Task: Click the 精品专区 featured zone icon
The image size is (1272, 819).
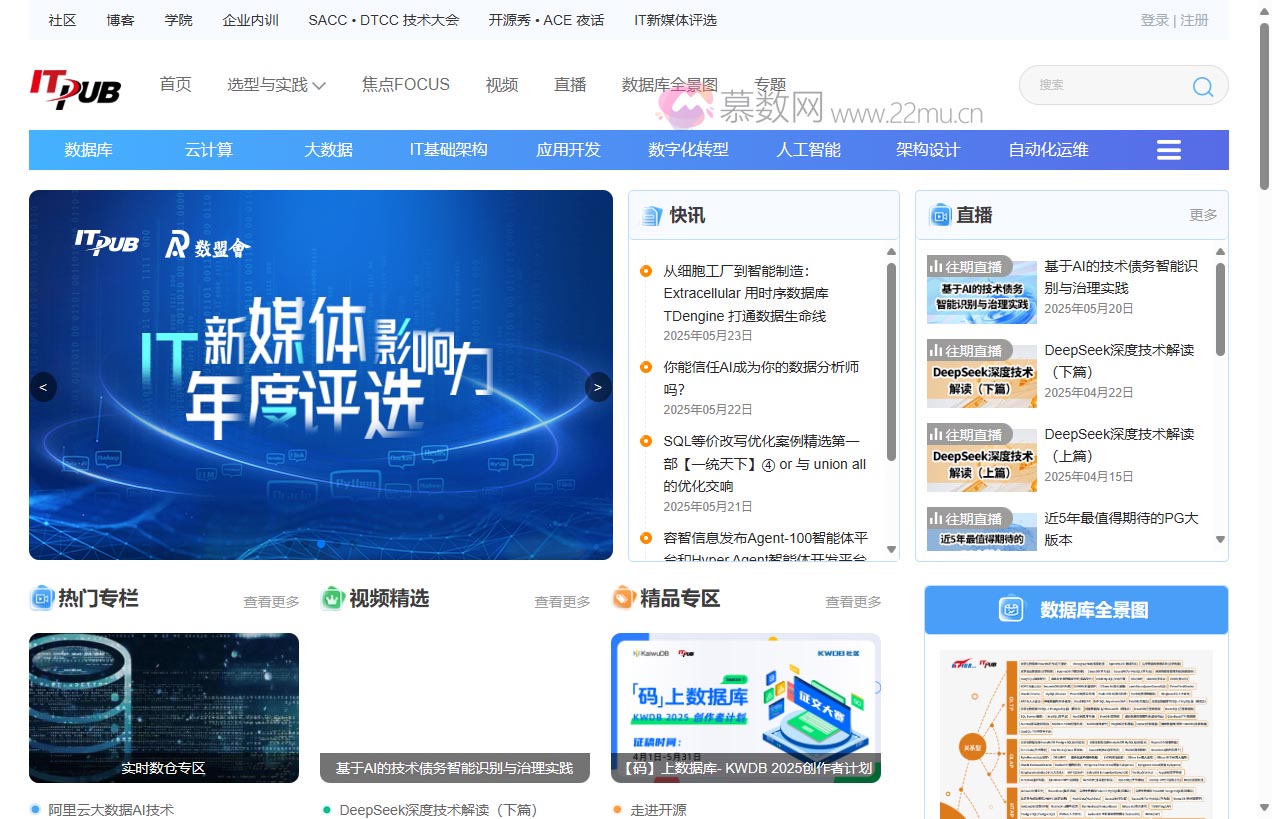Action: (624, 597)
